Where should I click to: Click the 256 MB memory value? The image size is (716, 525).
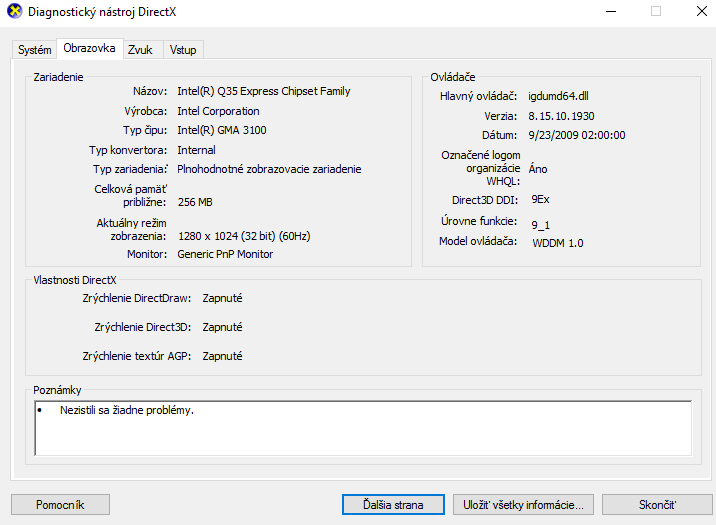coord(195,202)
